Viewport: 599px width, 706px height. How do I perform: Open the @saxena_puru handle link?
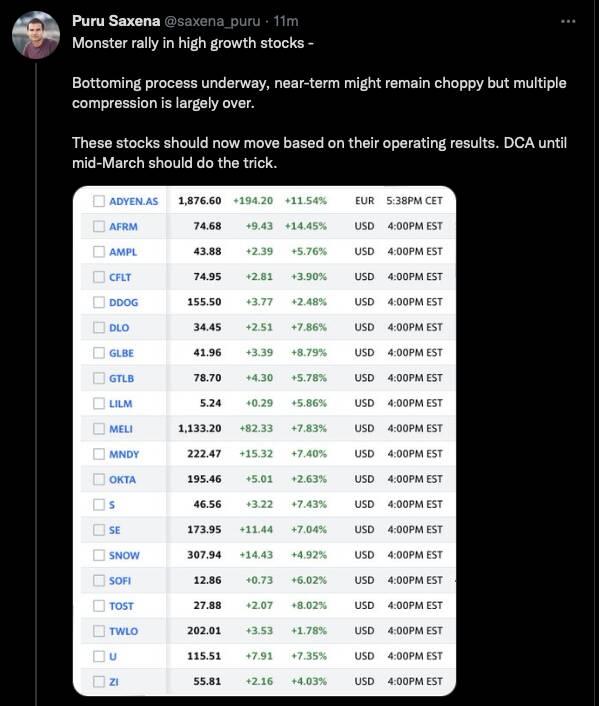click(212, 21)
